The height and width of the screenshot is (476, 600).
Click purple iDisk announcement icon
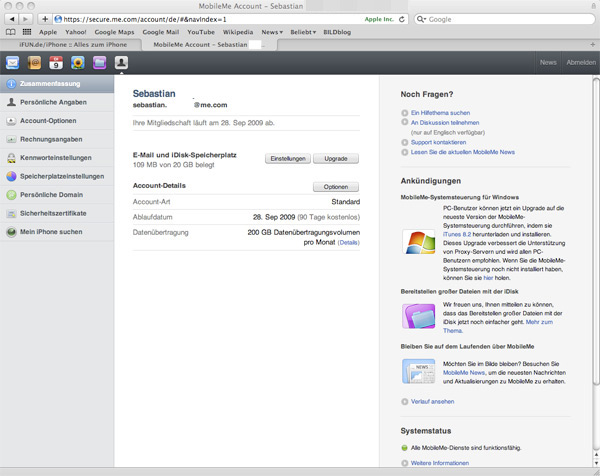pos(419,316)
